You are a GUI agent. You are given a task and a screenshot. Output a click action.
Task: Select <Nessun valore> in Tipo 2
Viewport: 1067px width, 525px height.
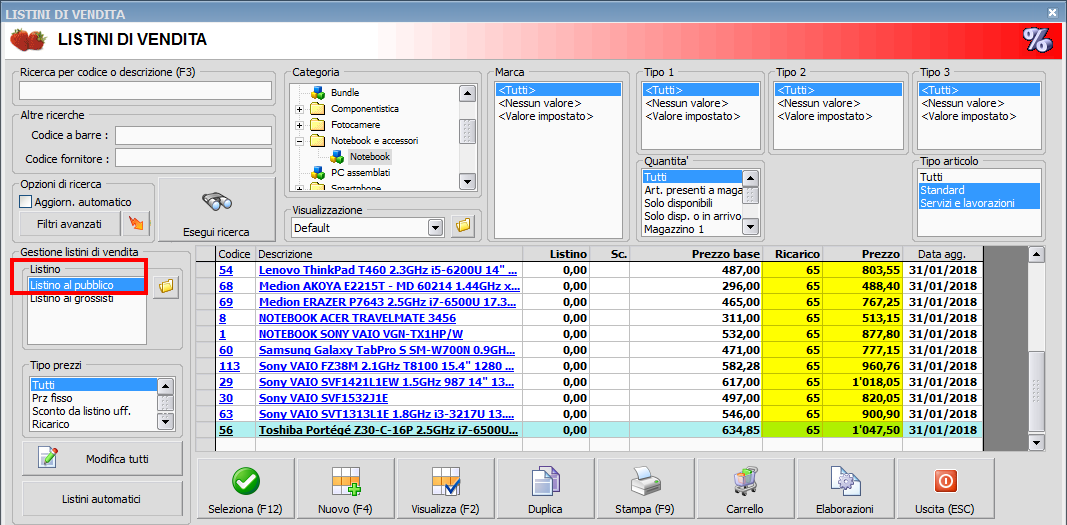(x=819, y=103)
